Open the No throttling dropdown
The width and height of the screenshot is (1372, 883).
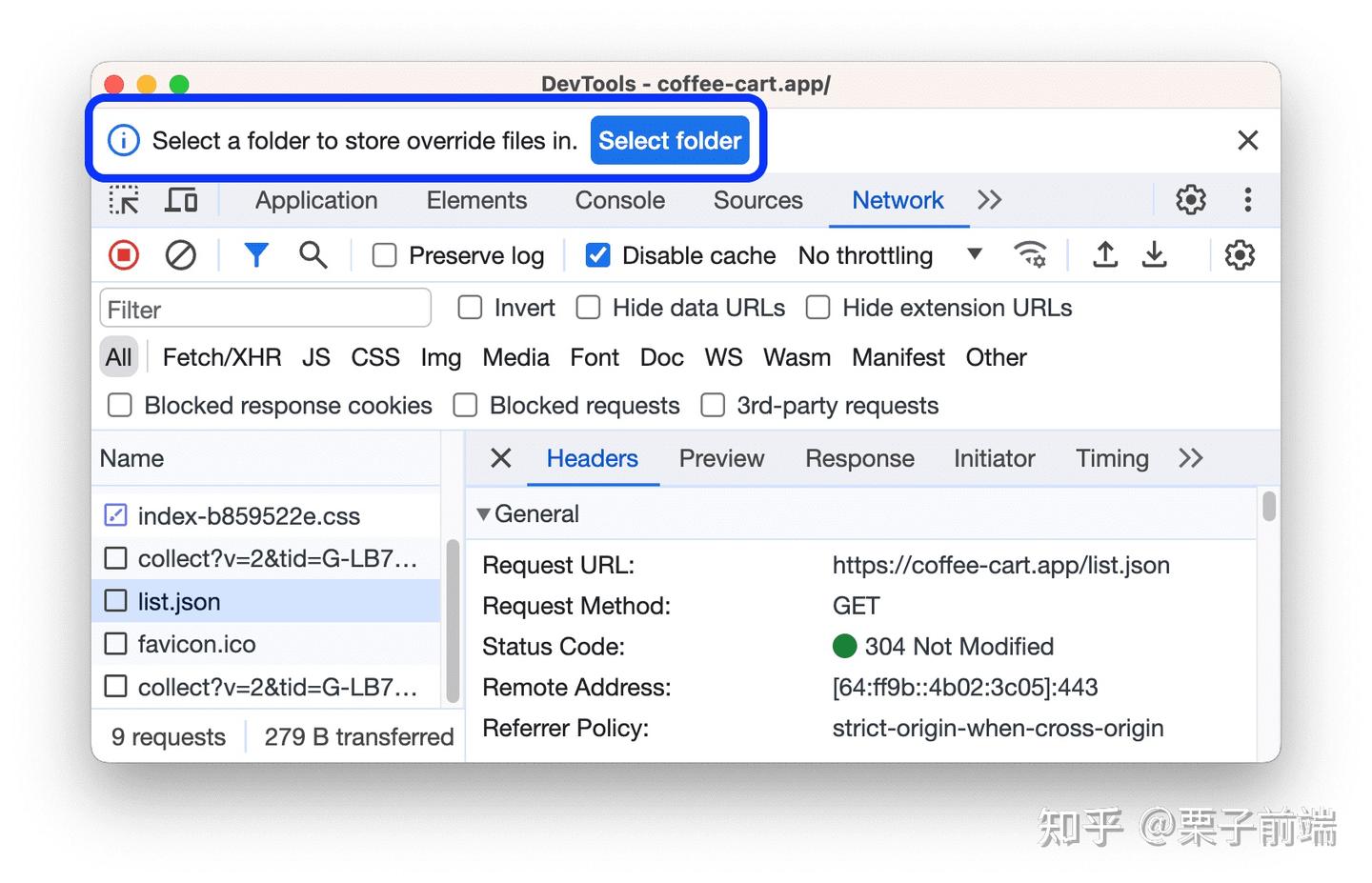pyautogui.click(x=890, y=255)
